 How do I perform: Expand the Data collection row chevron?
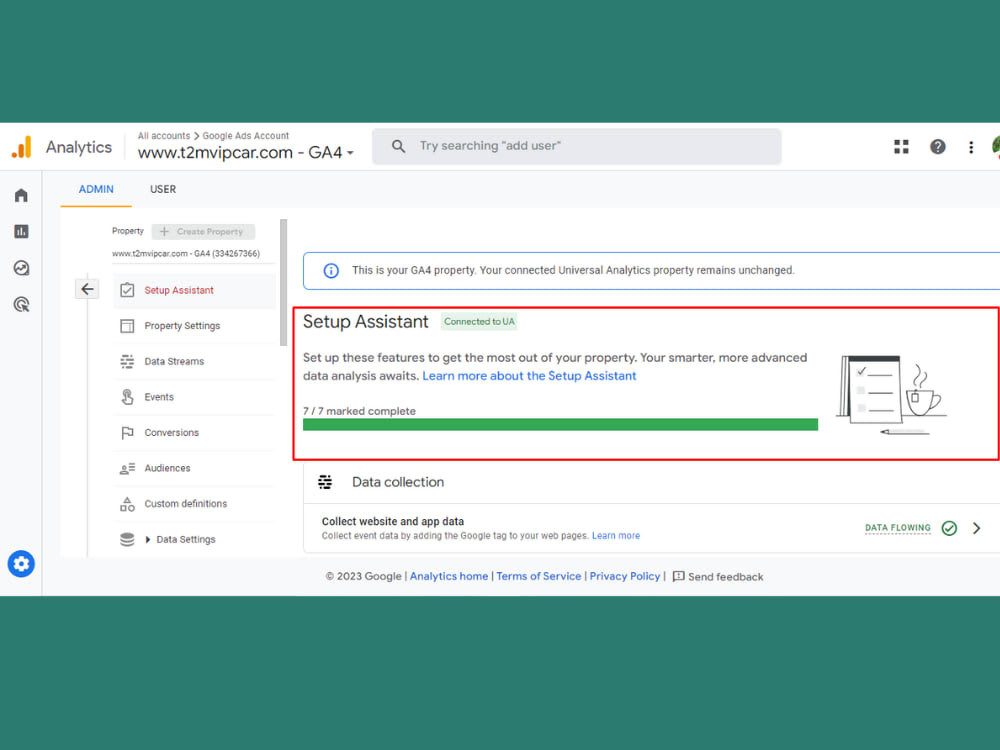pyautogui.click(x=976, y=527)
